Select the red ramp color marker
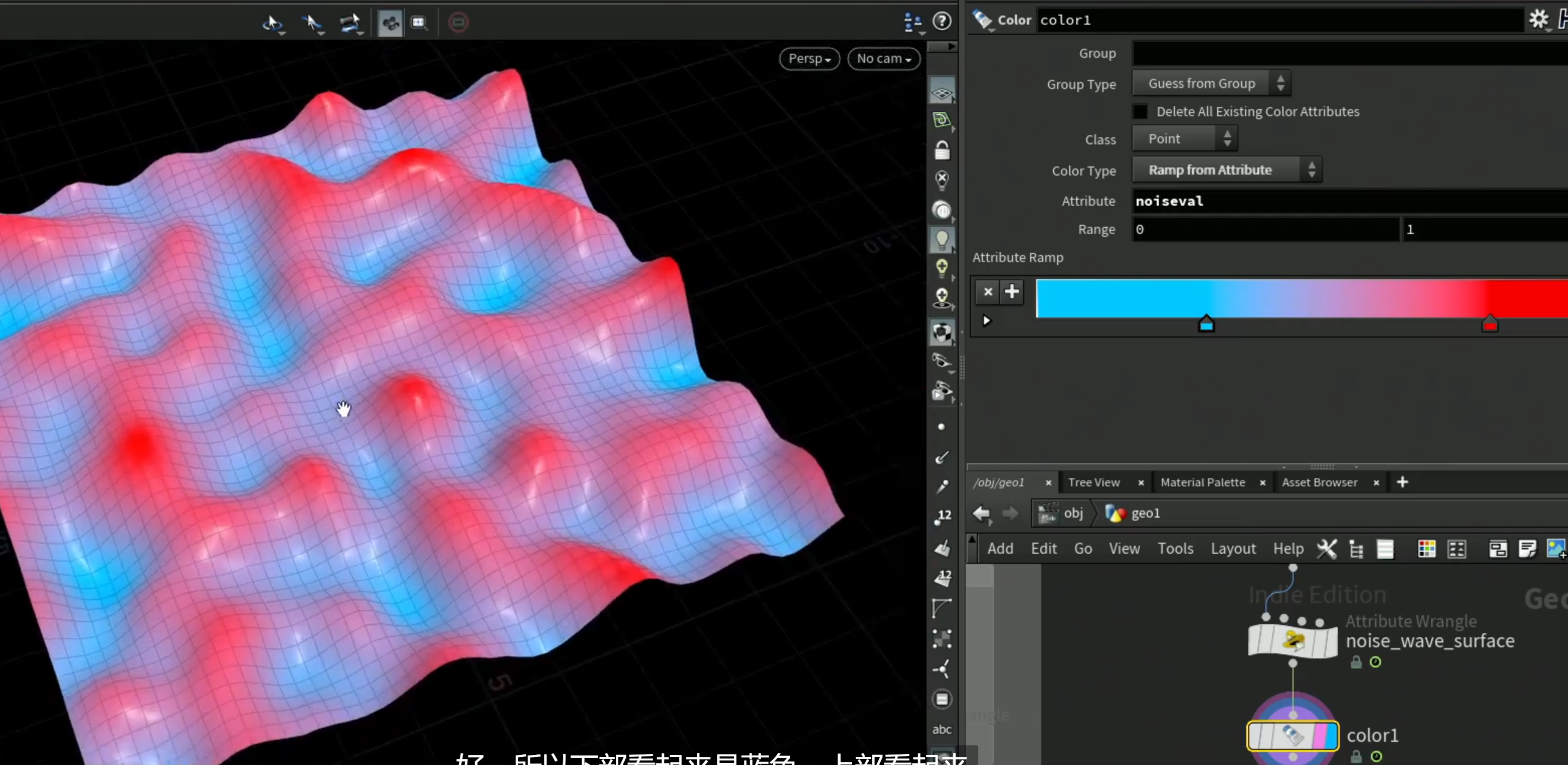This screenshot has width=1568, height=765. [1490, 323]
